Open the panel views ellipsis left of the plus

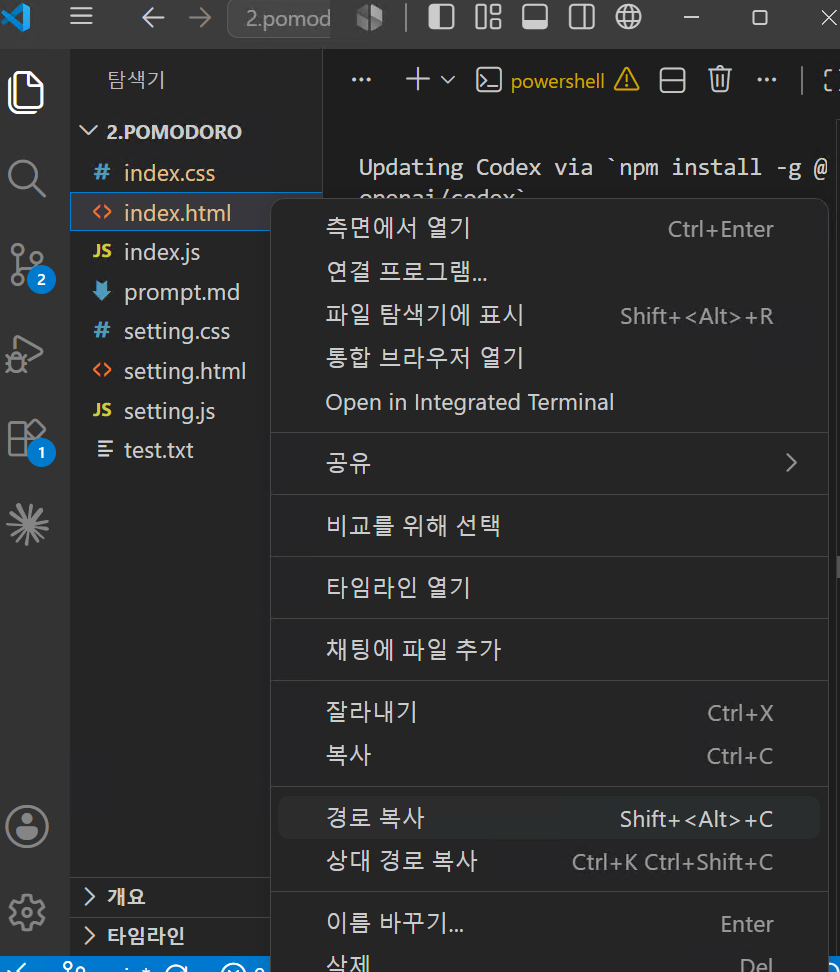point(361,79)
